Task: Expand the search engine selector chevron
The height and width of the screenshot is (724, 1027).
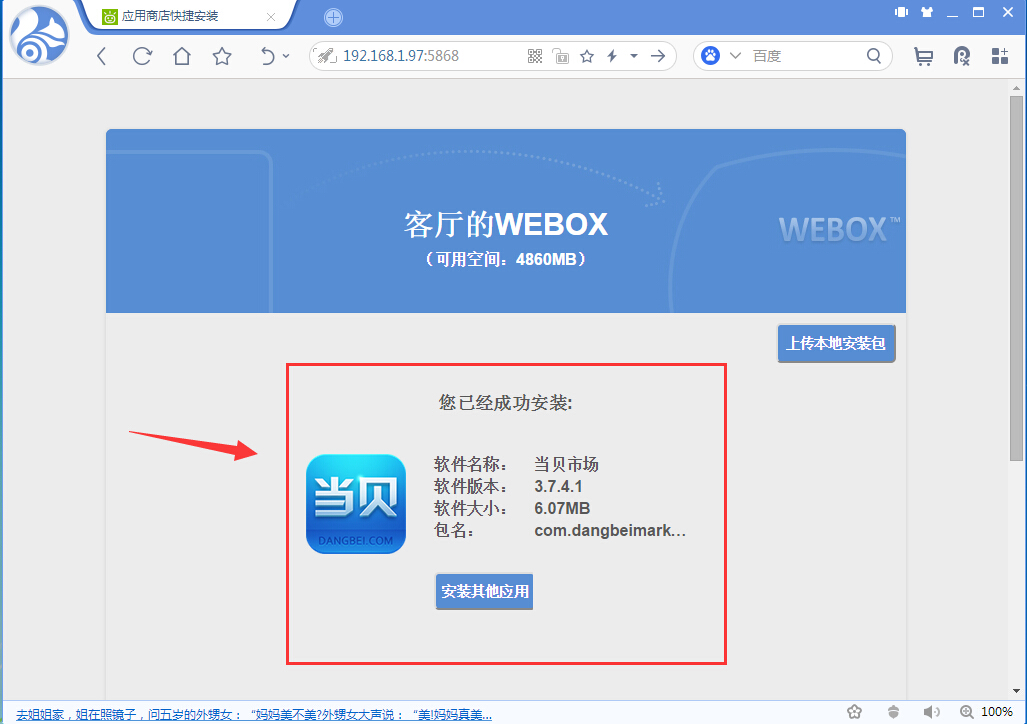Action: pos(736,56)
